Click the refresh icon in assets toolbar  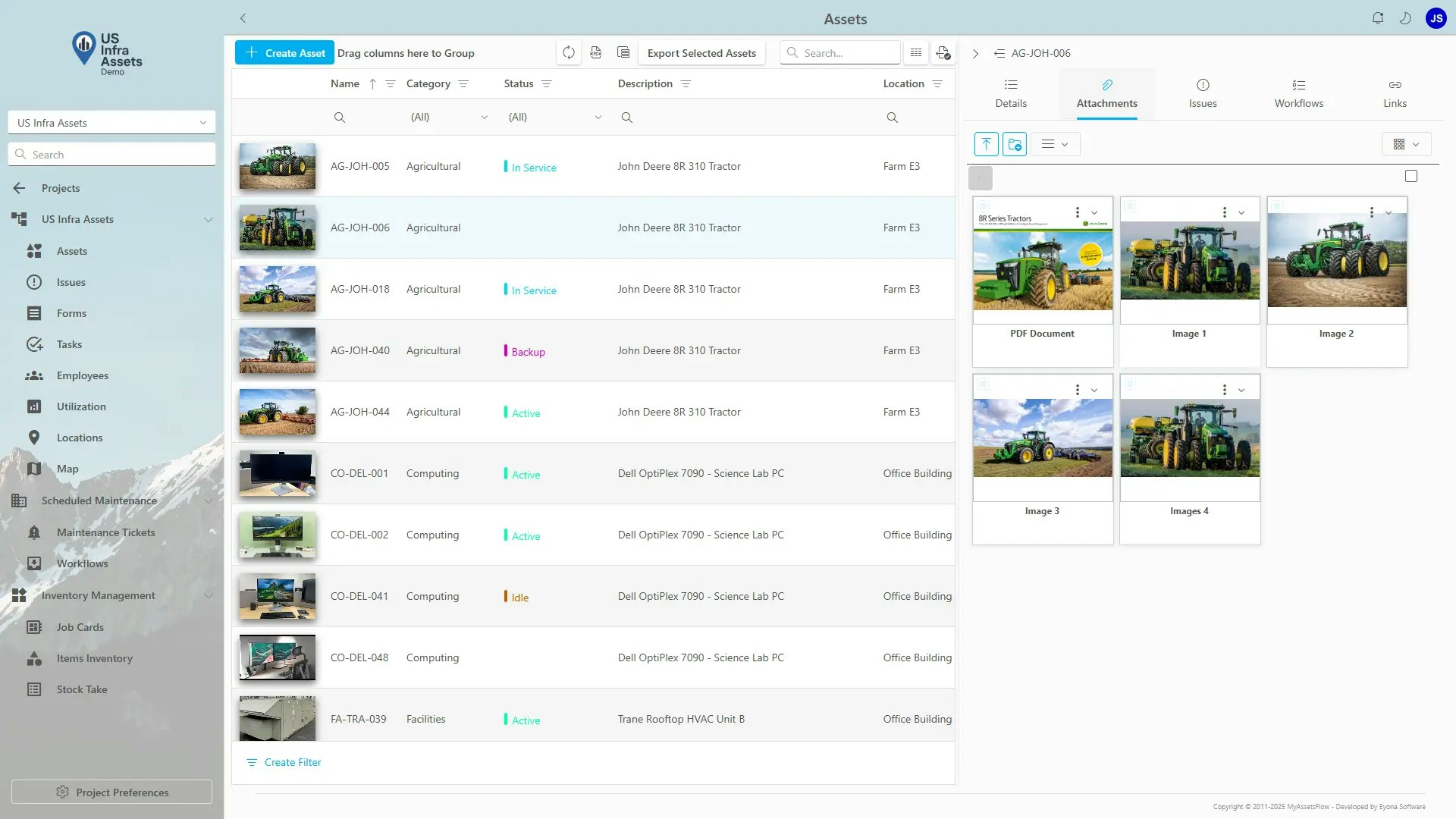(x=568, y=52)
